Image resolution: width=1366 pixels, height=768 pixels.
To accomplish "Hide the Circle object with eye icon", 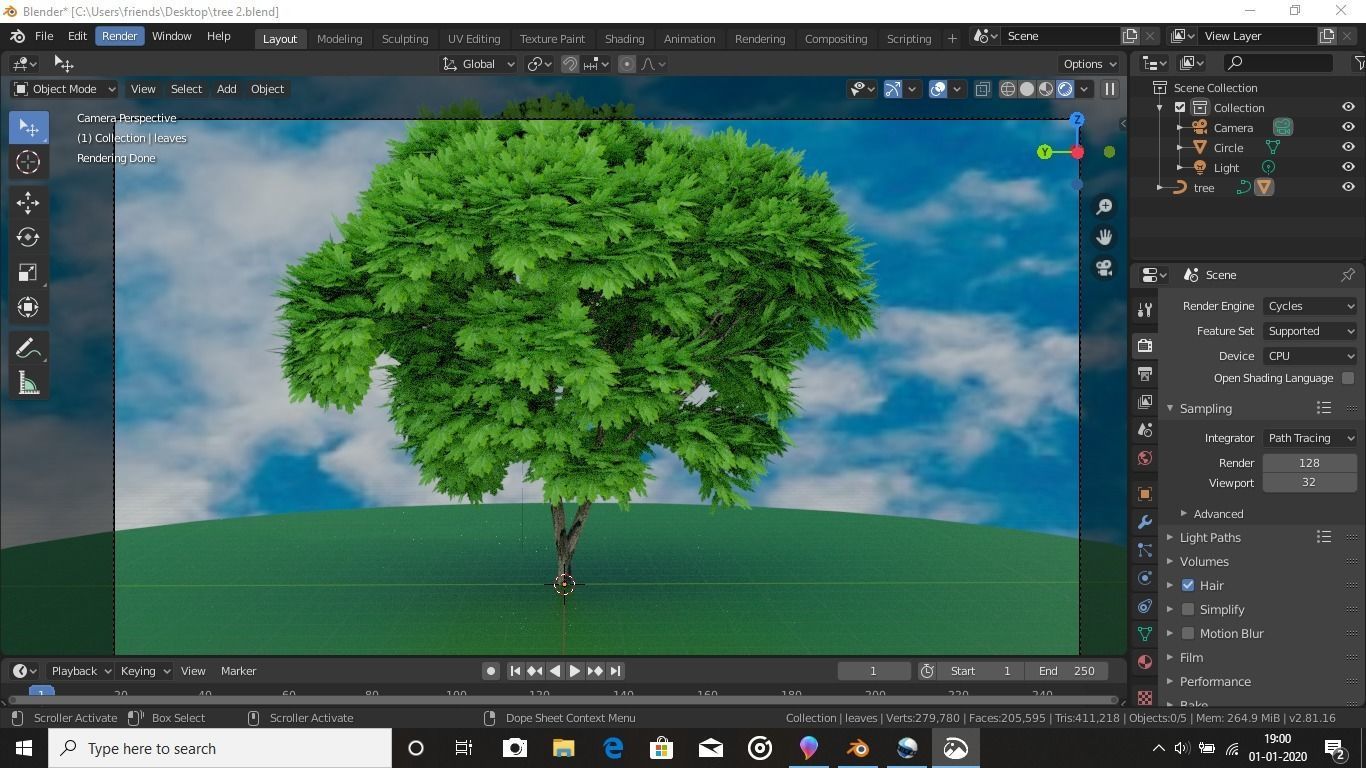I will 1348,147.
